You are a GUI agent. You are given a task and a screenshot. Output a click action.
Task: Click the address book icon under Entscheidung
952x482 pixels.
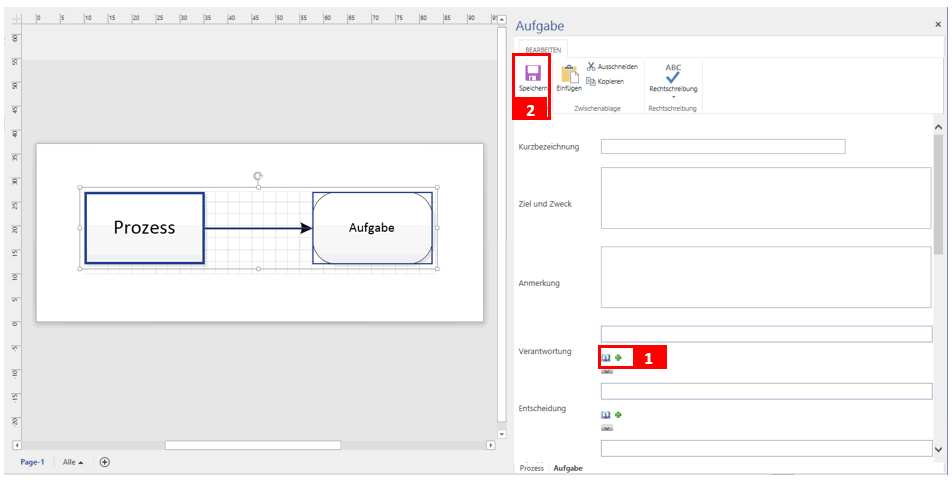(x=606, y=414)
